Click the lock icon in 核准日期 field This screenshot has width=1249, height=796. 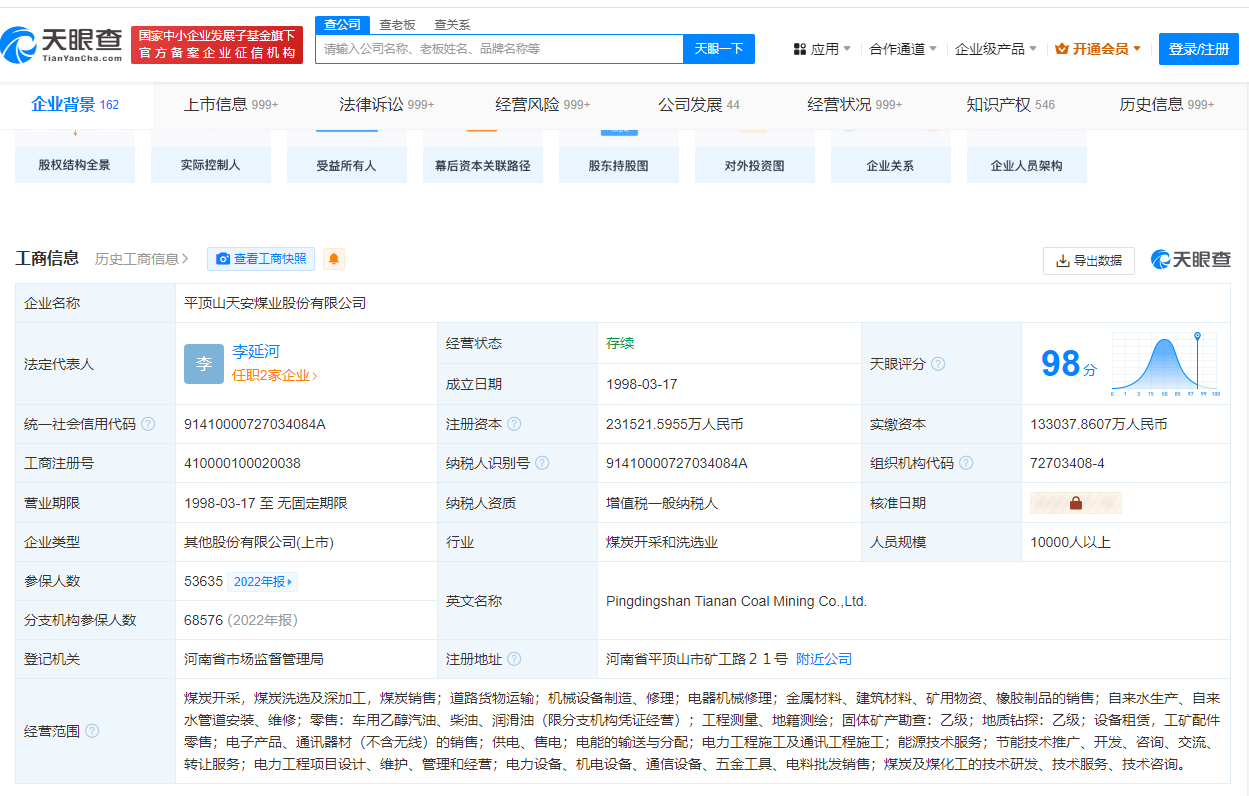1075,502
